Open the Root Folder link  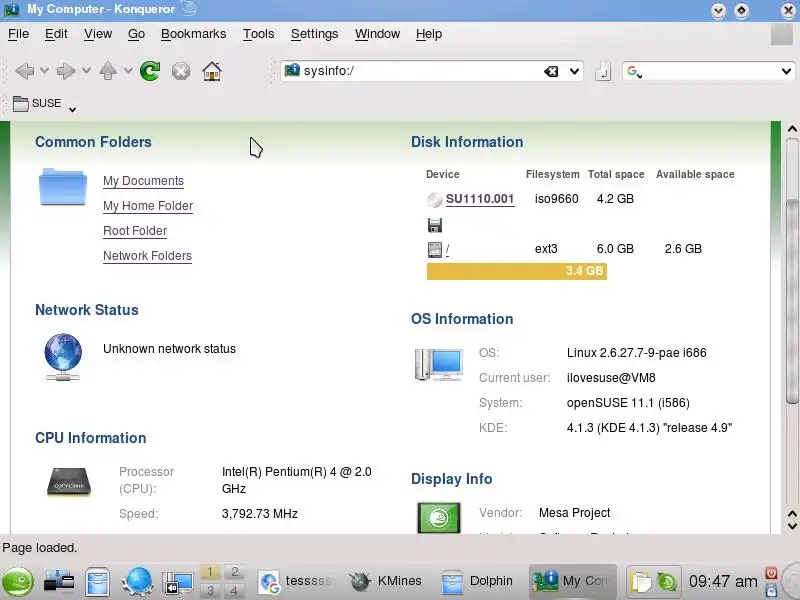[135, 231]
